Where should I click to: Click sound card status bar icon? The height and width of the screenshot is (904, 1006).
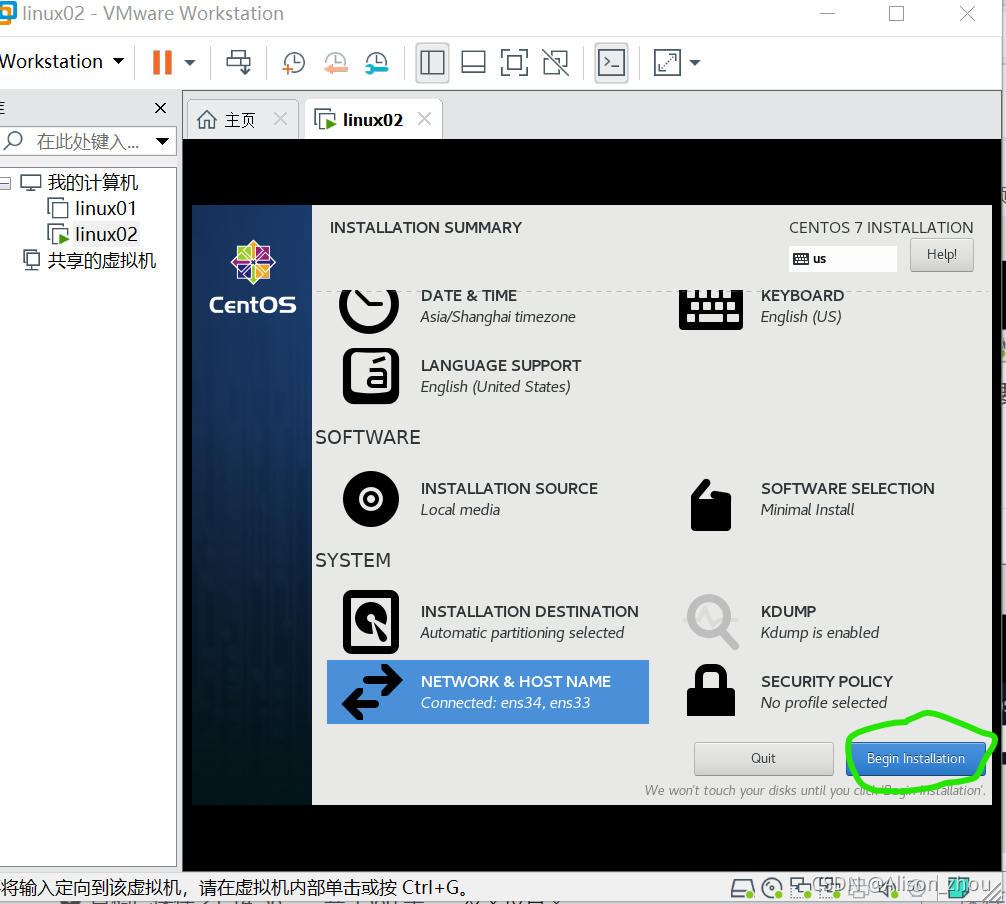889,888
